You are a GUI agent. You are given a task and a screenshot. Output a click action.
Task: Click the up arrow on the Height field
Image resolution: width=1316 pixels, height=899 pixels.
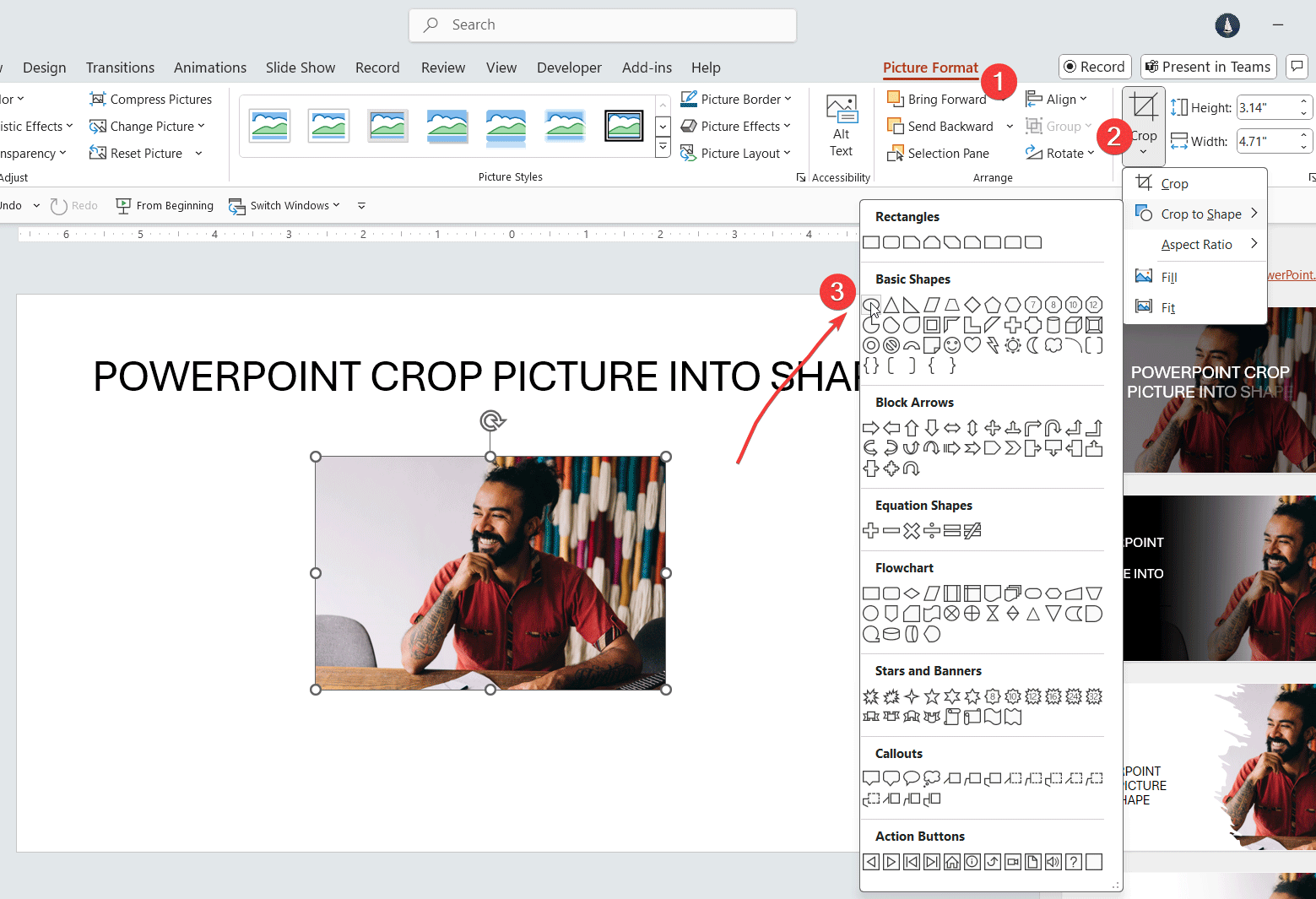coord(1302,101)
